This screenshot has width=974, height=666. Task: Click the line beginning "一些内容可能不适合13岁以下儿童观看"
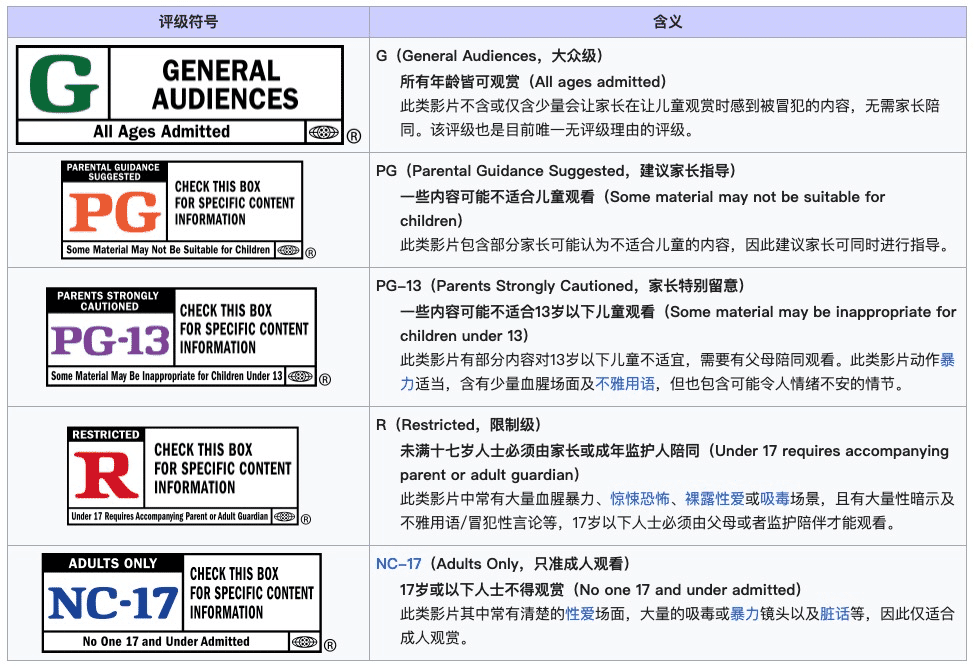click(x=678, y=324)
